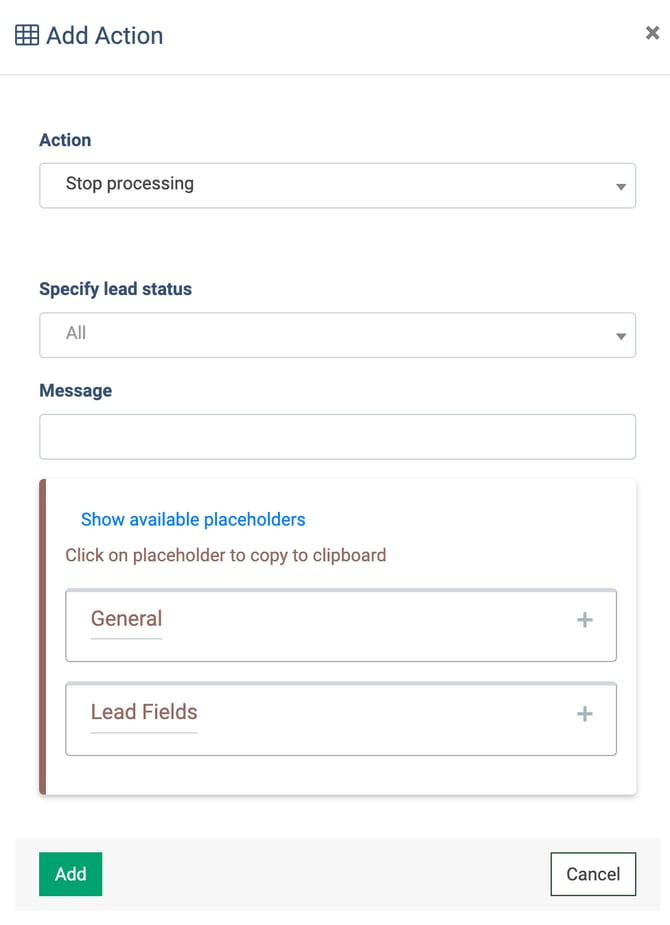Click the X icon to dismiss Add Action
Image resolution: width=670 pixels, height=925 pixels.
[652, 32]
